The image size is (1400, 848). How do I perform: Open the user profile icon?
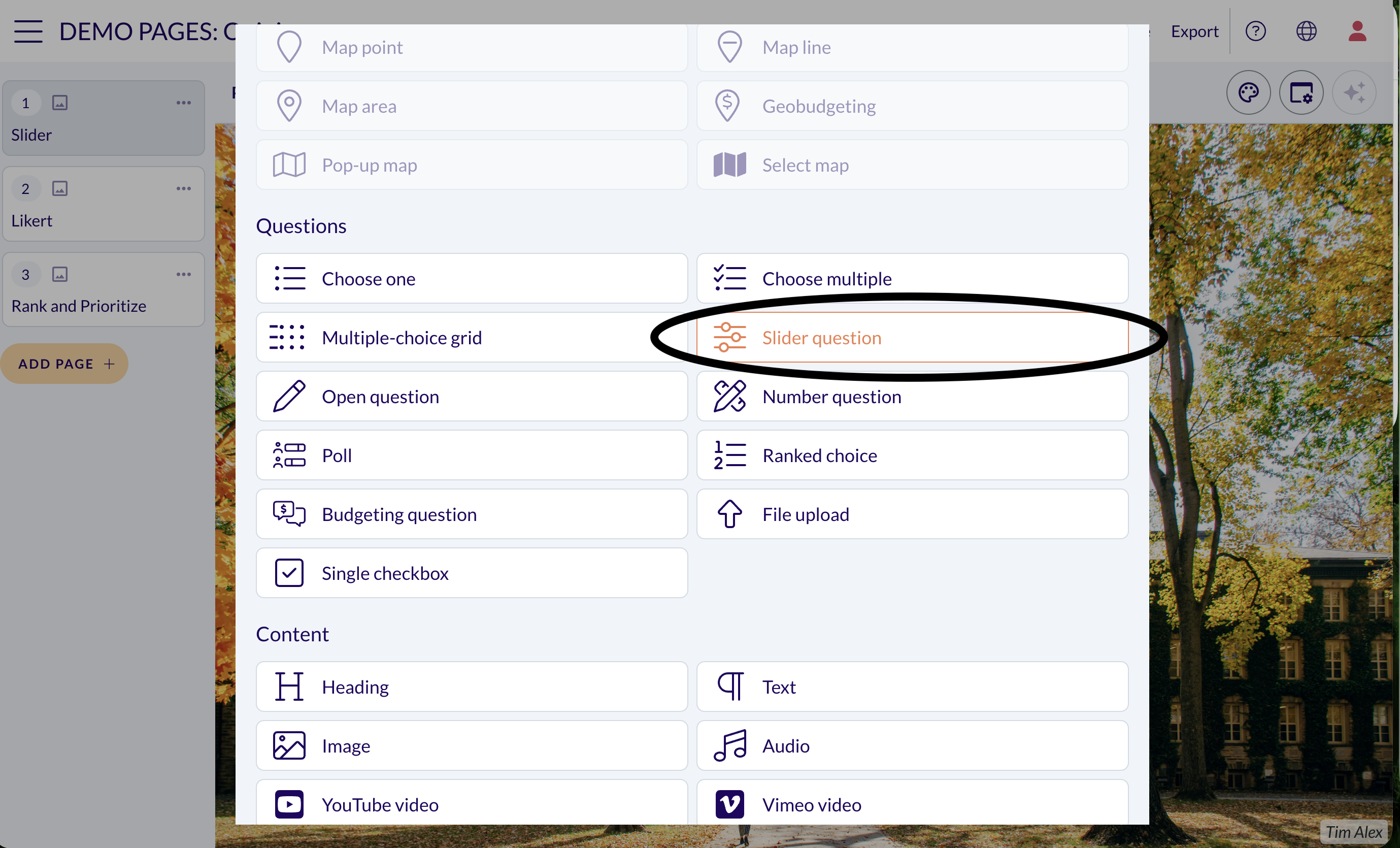coord(1357,31)
